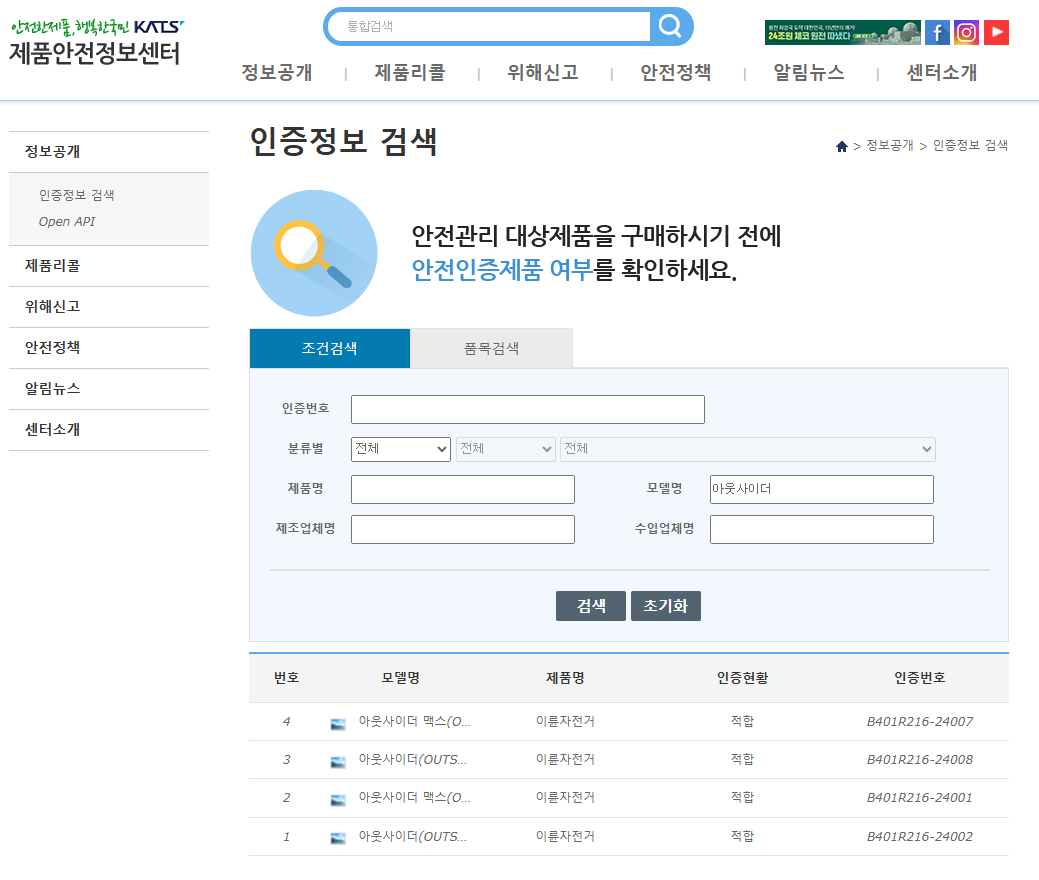The image size is (1039, 880).
Task: Open image icon for row B401R216-24002
Action: (x=338, y=838)
